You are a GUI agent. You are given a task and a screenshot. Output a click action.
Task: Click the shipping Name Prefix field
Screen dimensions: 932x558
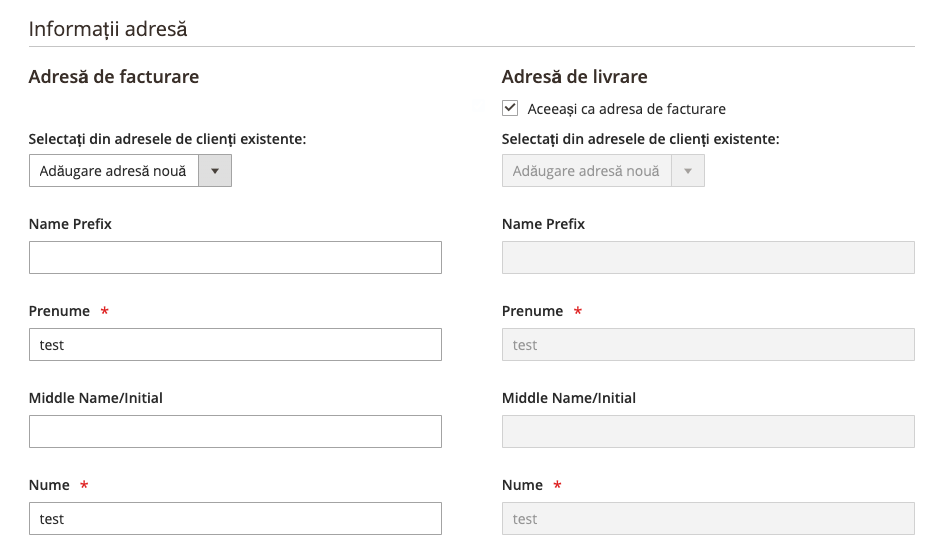(709, 257)
